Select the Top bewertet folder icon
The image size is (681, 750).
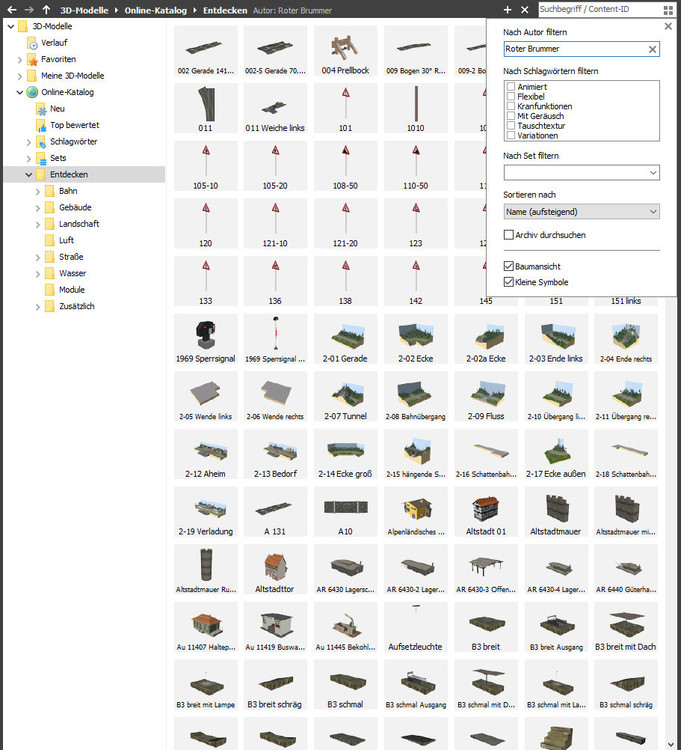pyautogui.click(x=41, y=125)
